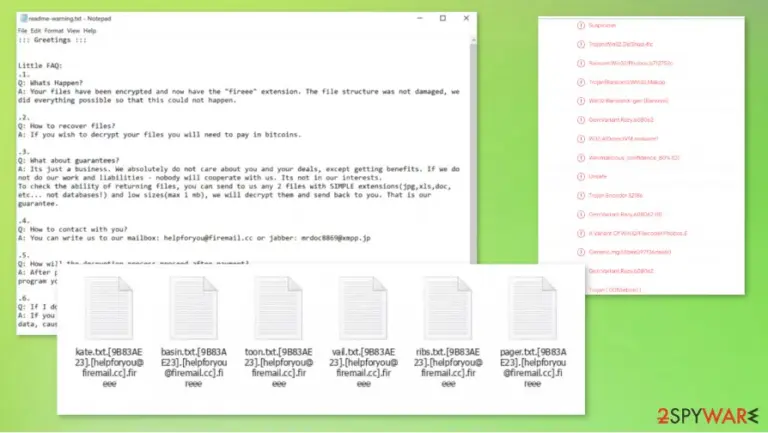Viewport: 768px width, 433px height.
Task: Click the 'Q: How to recover files?' line
Action: pos(67,126)
